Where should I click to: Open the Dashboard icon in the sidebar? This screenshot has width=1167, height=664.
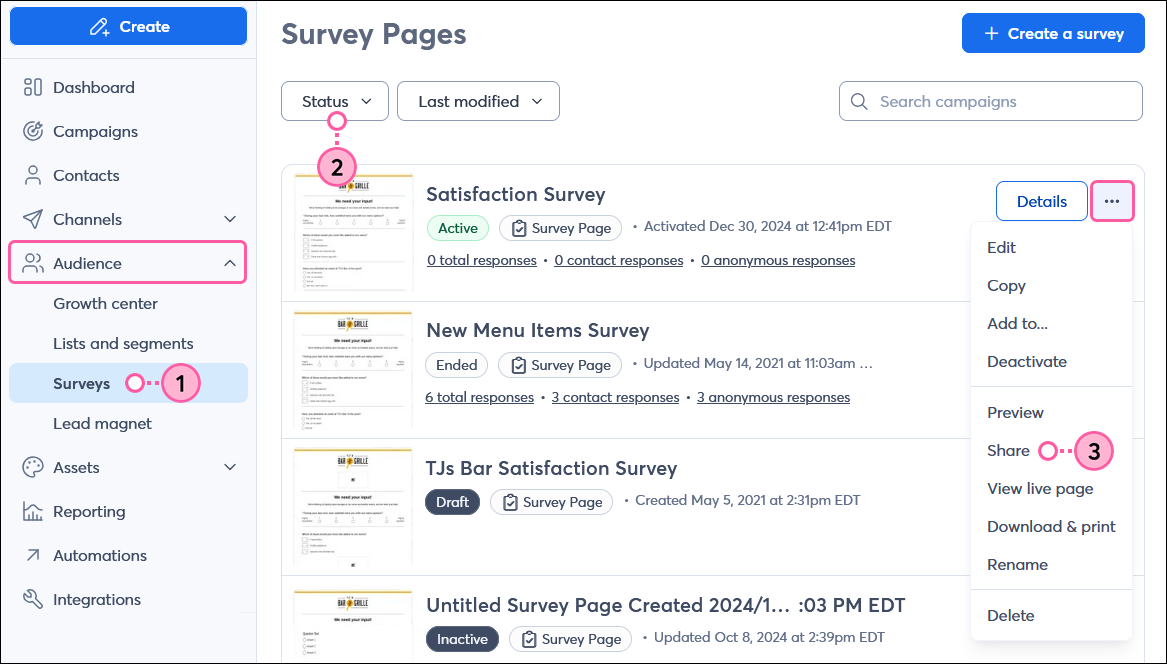(33, 87)
